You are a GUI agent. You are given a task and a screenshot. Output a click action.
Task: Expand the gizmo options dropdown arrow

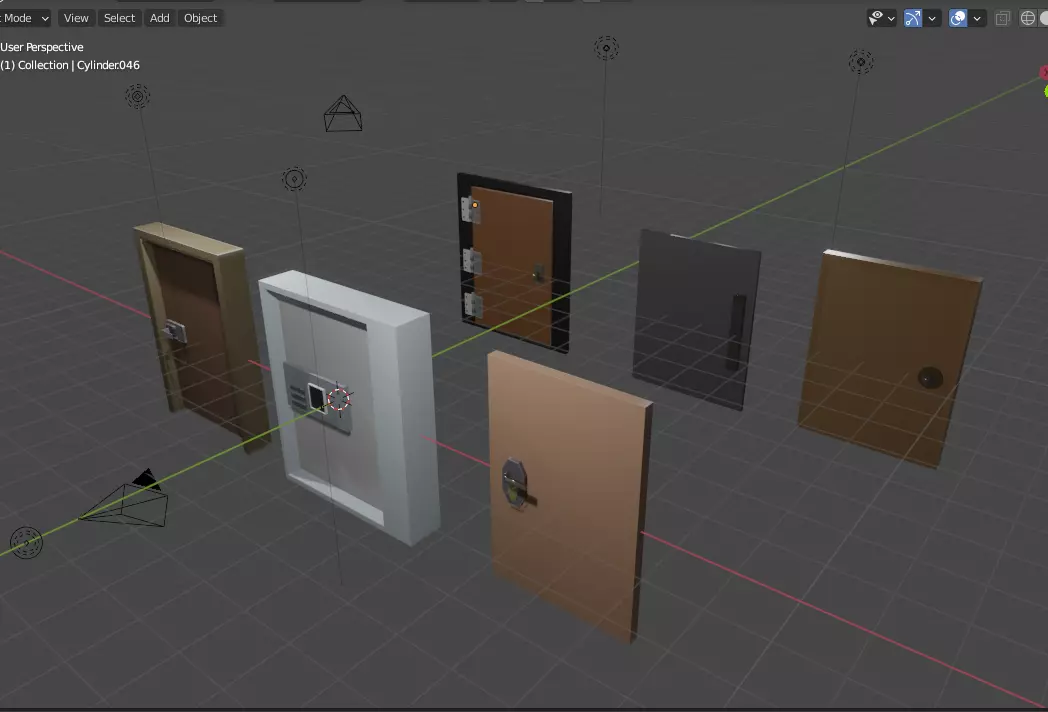point(932,18)
